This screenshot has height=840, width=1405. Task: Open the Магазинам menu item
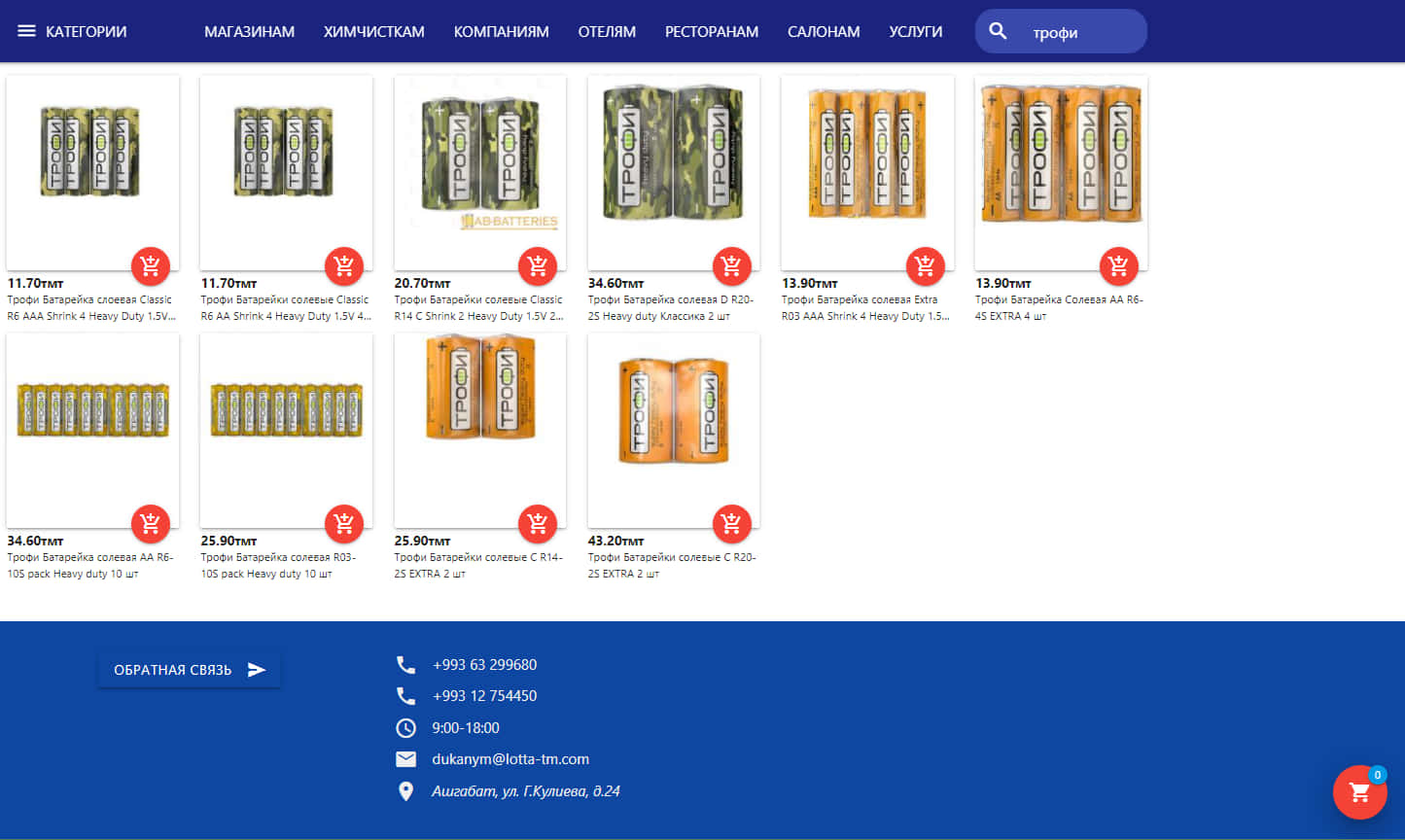pos(249,31)
